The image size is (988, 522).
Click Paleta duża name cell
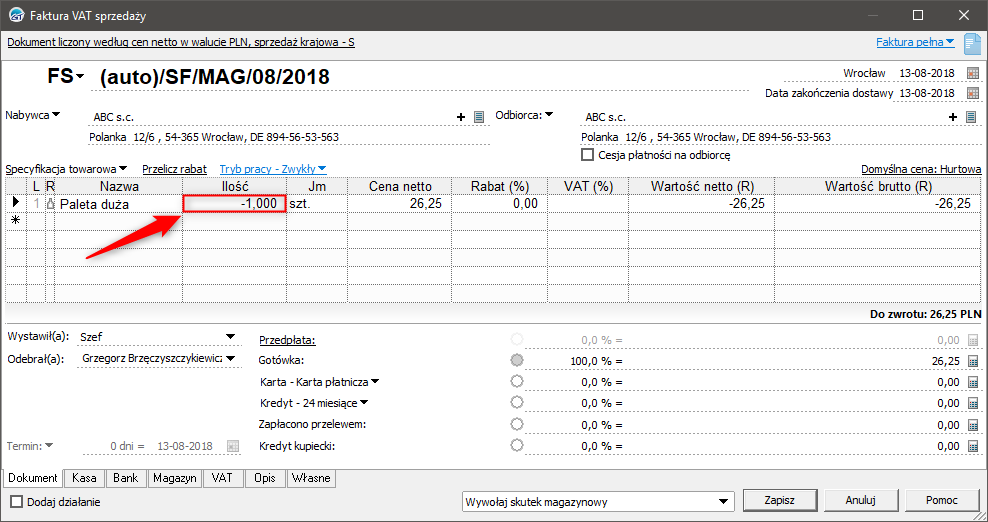[119, 203]
